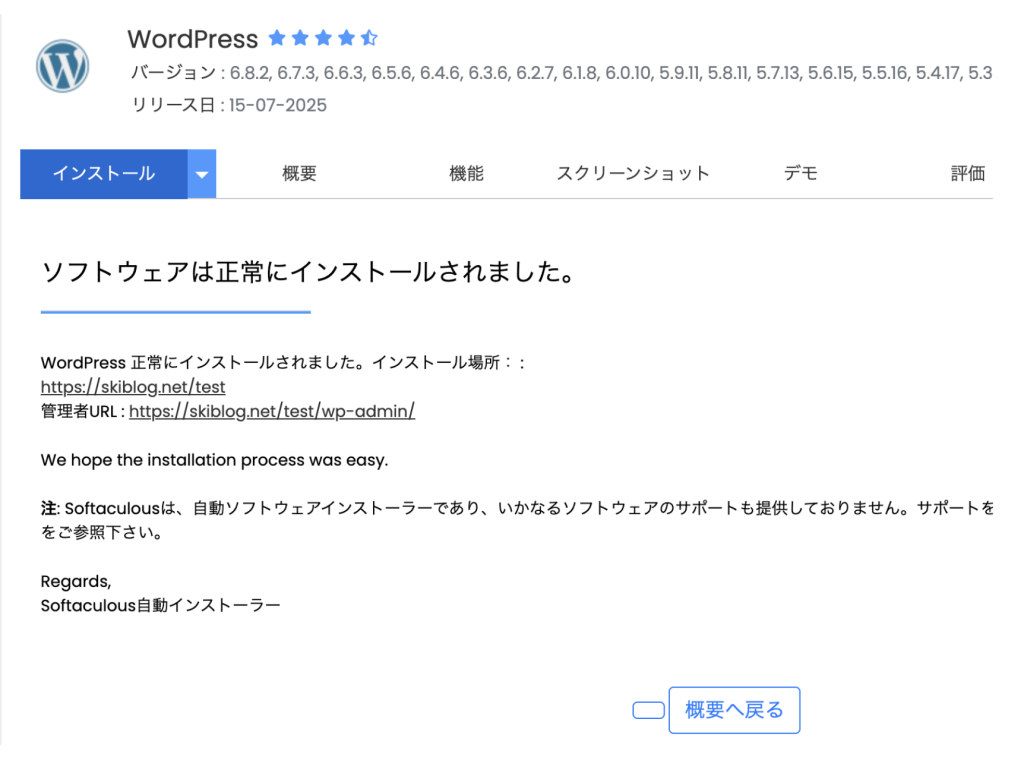The height and width of the screenshot is (757, 1024).
Task: Open the wp-admin 管理者URL link
Action: point(271,411)
